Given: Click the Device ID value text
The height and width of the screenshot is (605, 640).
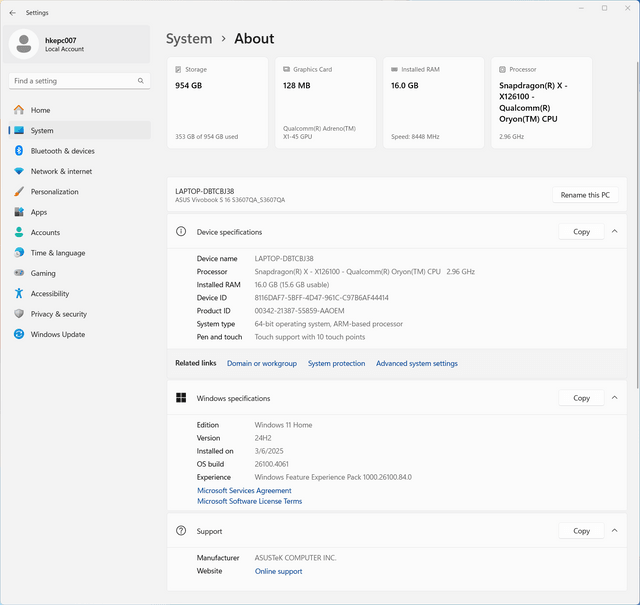Looking at the screenshot, I should click(321, 298).
